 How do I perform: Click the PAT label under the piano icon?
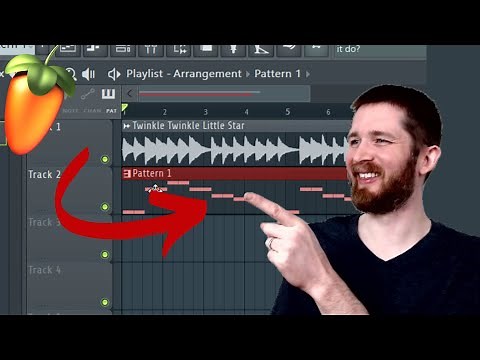click(111, 111)
